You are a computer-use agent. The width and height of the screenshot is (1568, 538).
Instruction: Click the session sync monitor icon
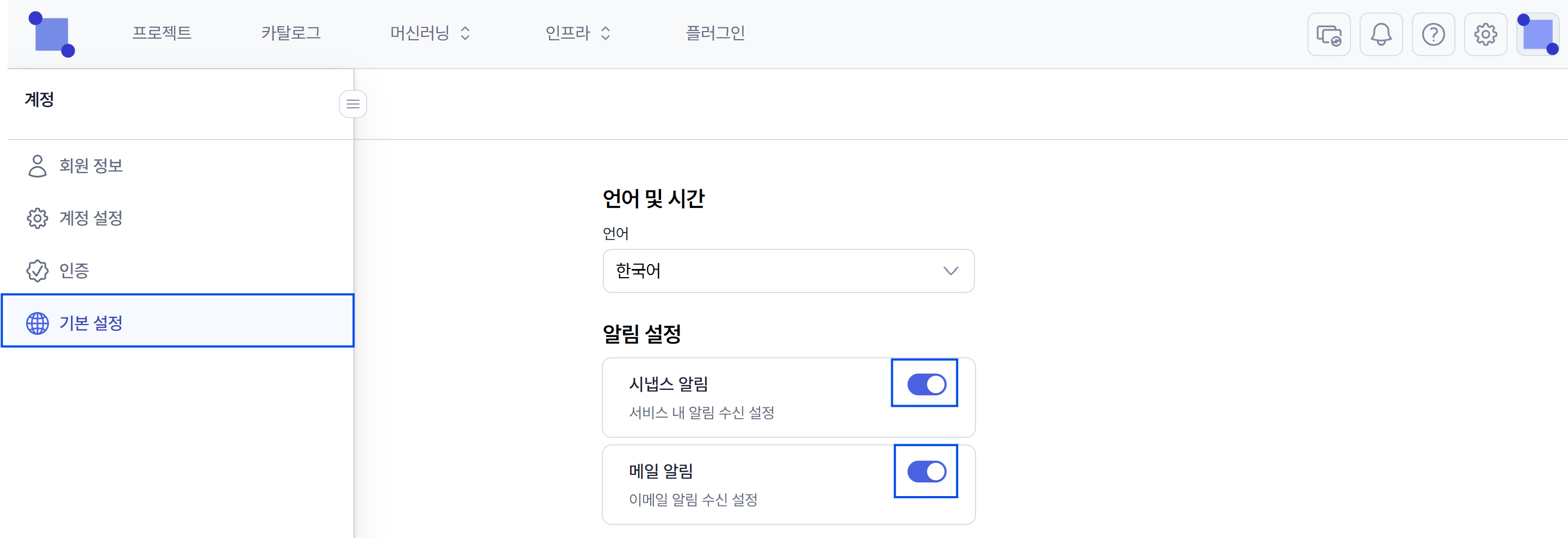tap(1329, 35)
